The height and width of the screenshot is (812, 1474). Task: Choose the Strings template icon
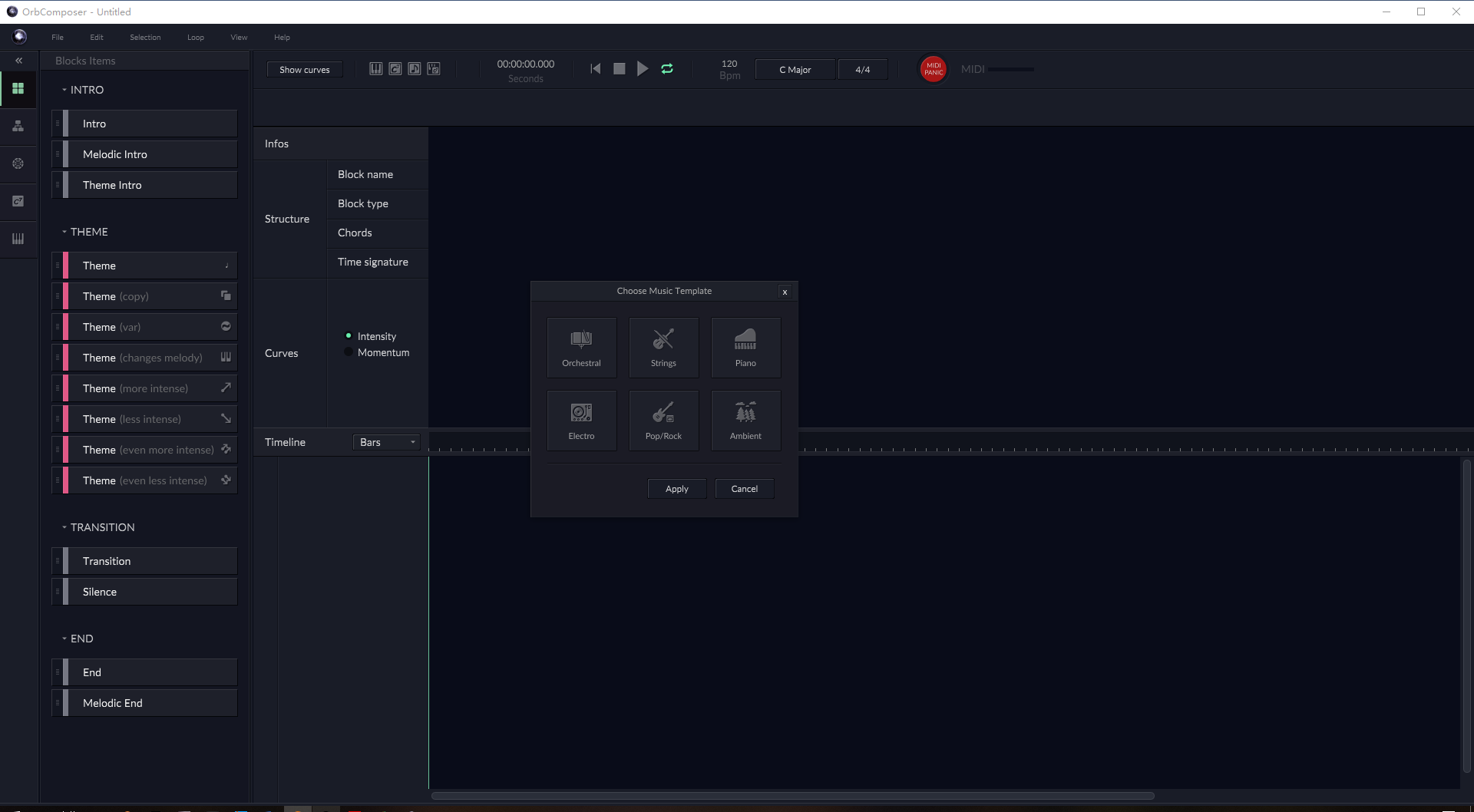[663, 347]
